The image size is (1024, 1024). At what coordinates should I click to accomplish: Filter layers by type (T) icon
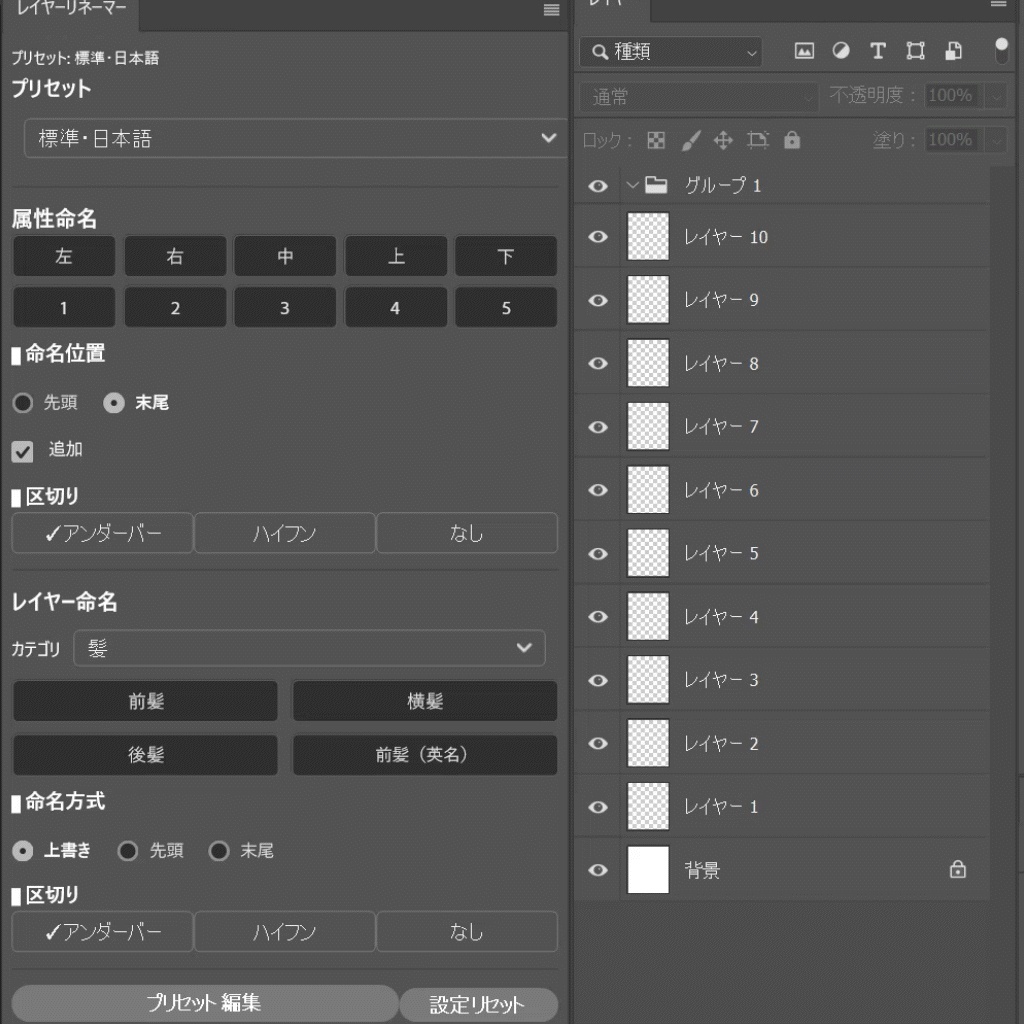coord(878,51)
